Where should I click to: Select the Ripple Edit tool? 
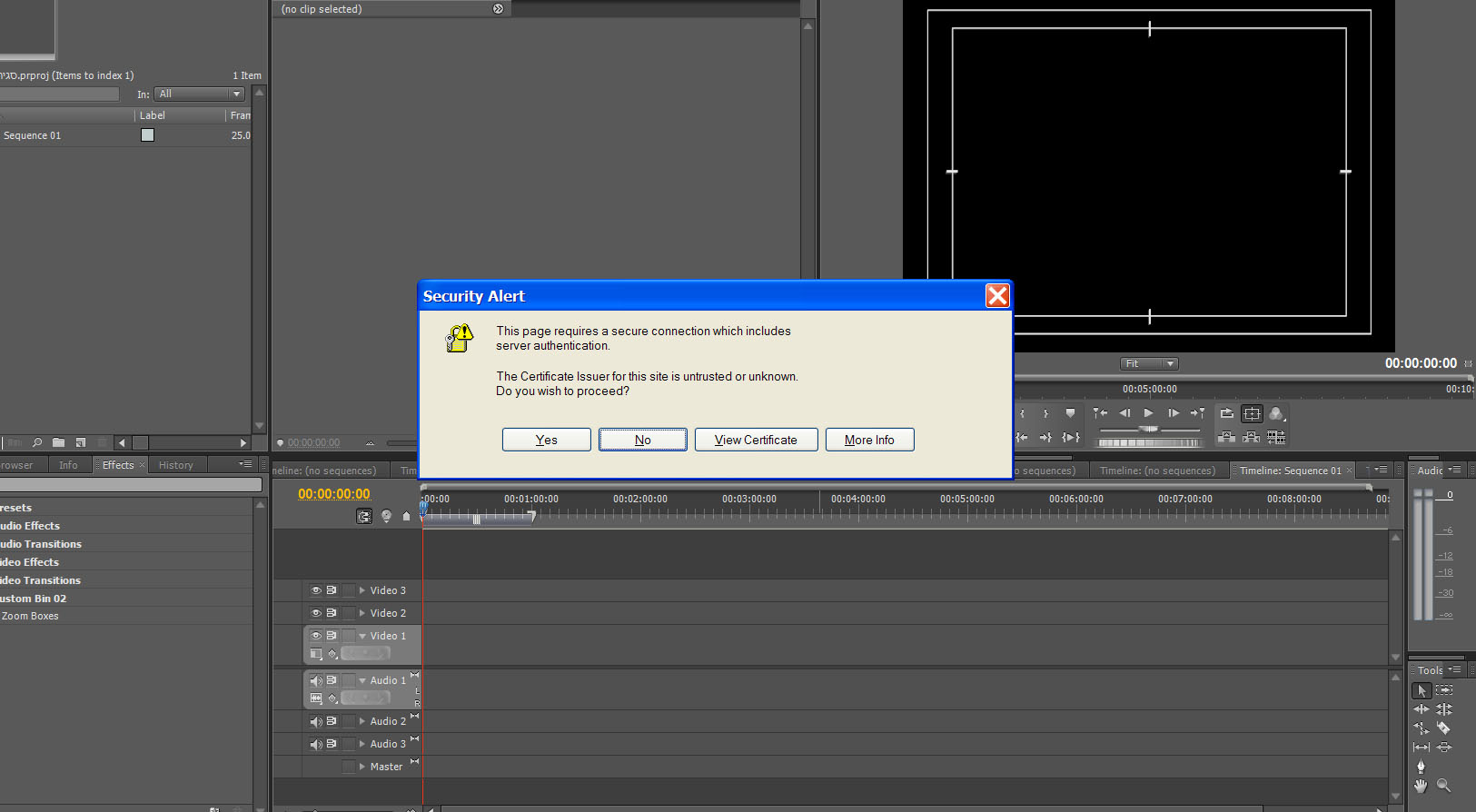[1422, 709]
